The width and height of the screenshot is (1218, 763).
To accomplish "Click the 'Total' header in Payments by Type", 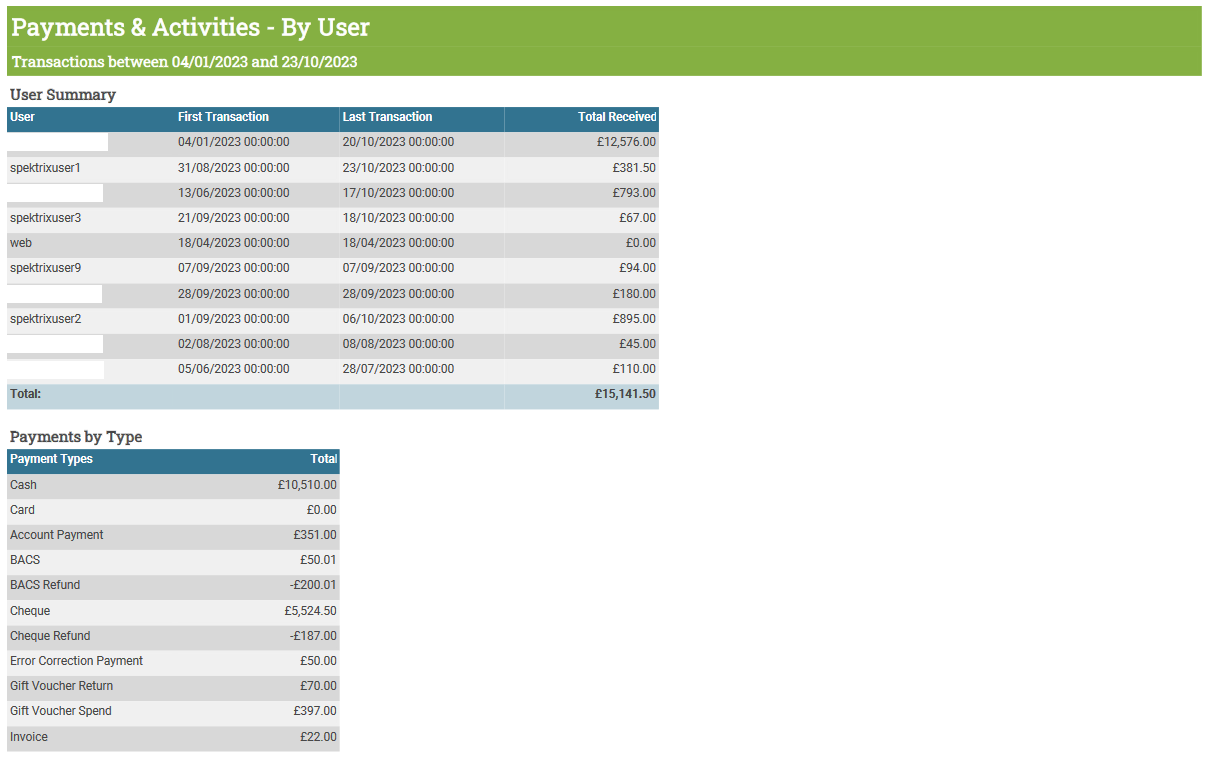I will pyautogui.click(x=324, y=459).
